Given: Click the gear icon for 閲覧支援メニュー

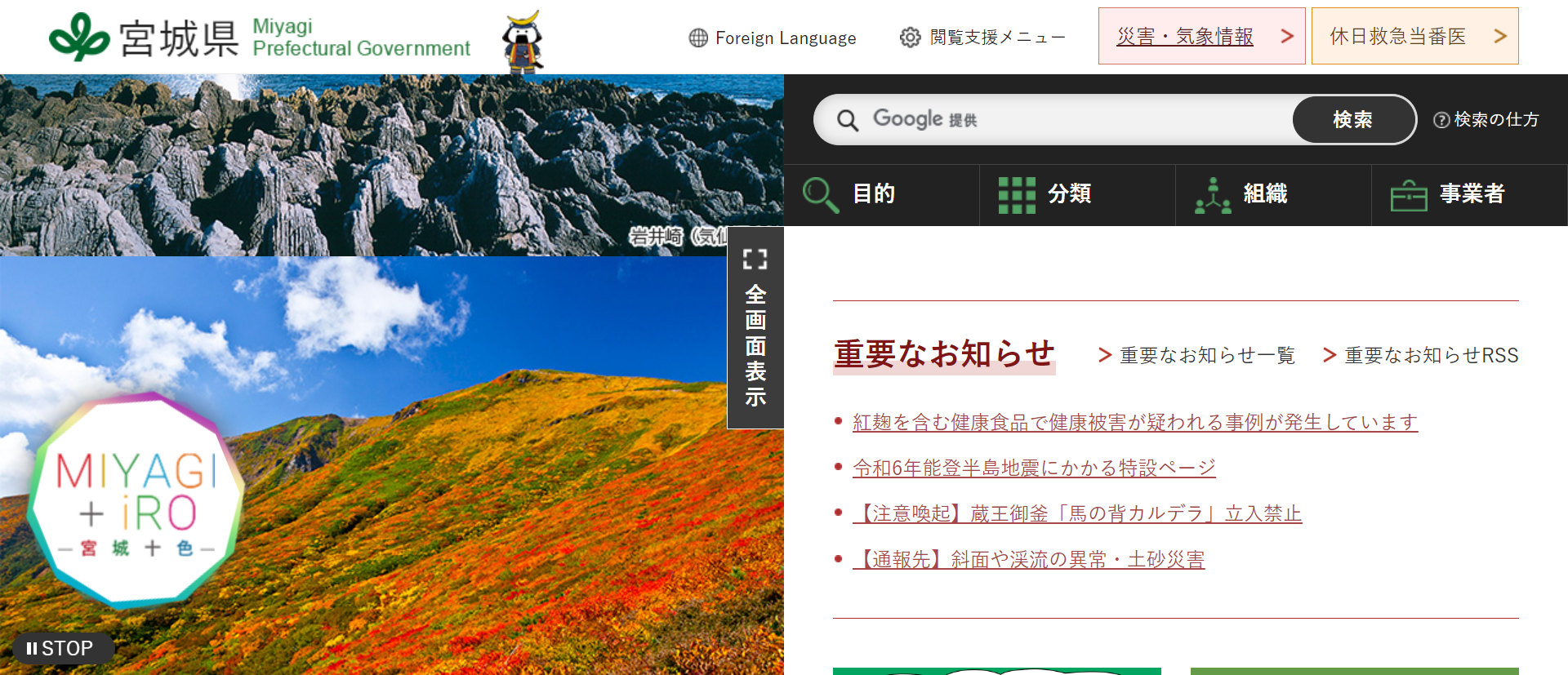Looking at the screenshot, I should point(910,38).
